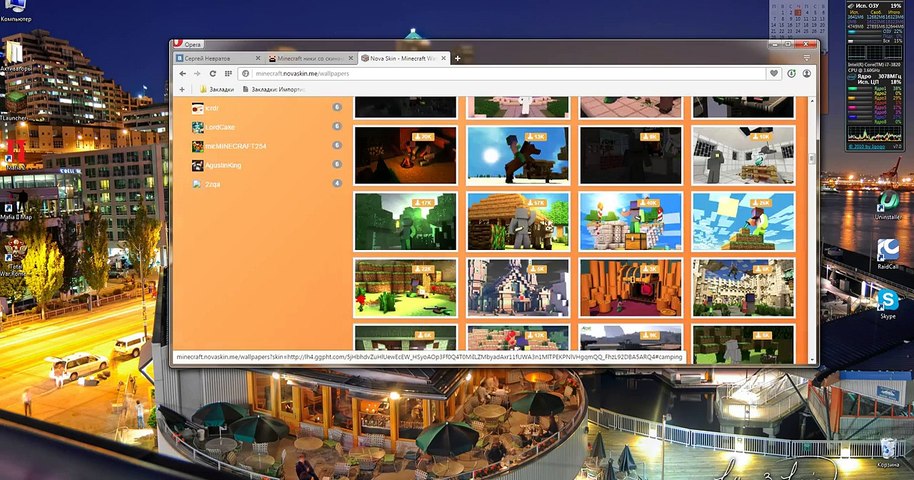Click the 40K download badge on sky island wallpaper
The height and width of the screenshot is (480, 914).
coord(649,203)
